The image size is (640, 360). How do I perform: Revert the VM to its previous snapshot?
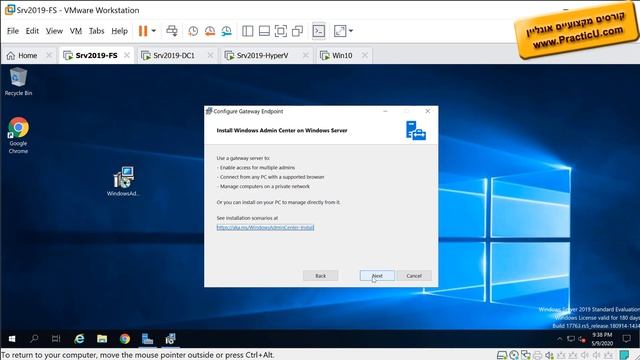(x=210, y=31)
